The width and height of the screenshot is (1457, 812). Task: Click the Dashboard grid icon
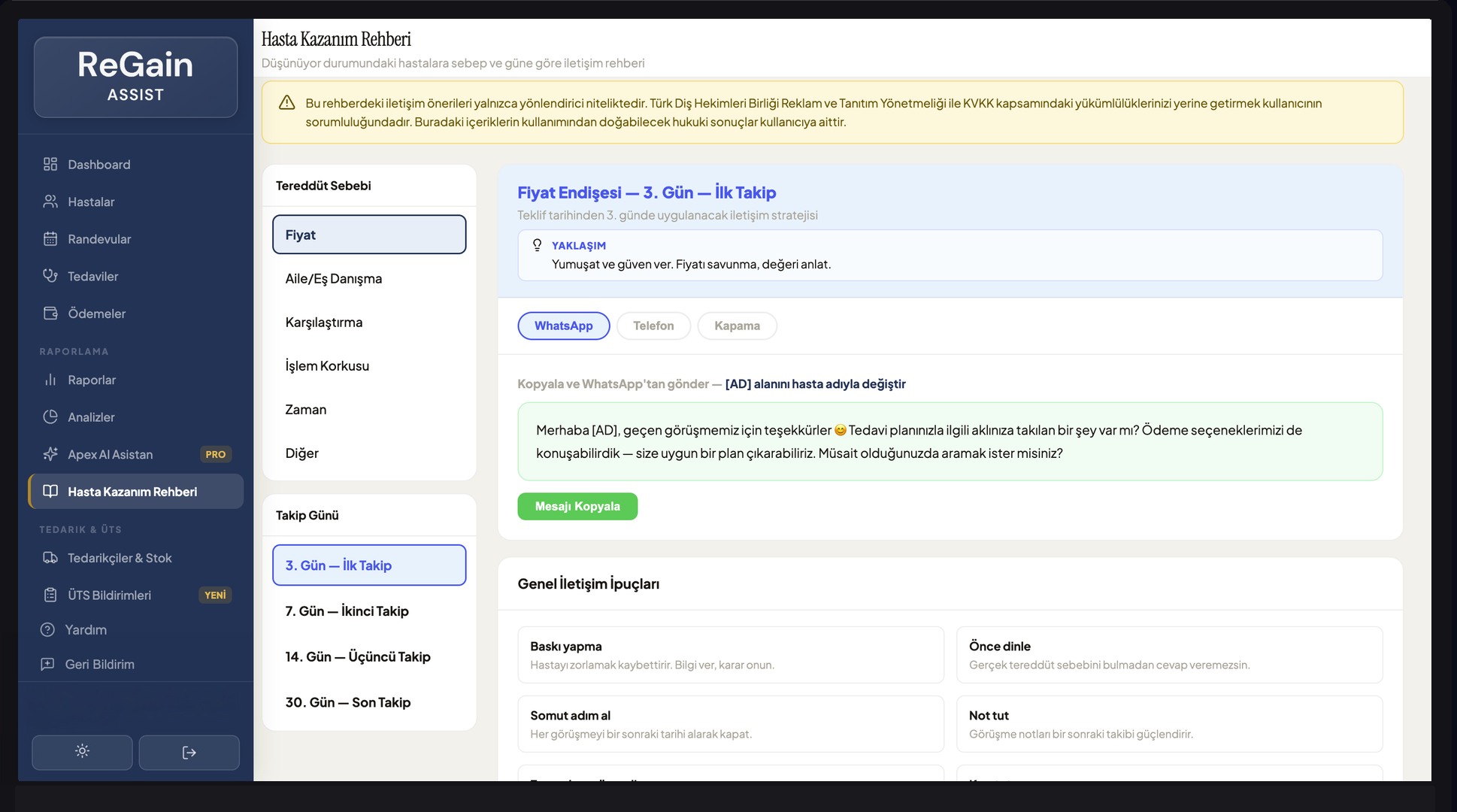pos(50,164)
